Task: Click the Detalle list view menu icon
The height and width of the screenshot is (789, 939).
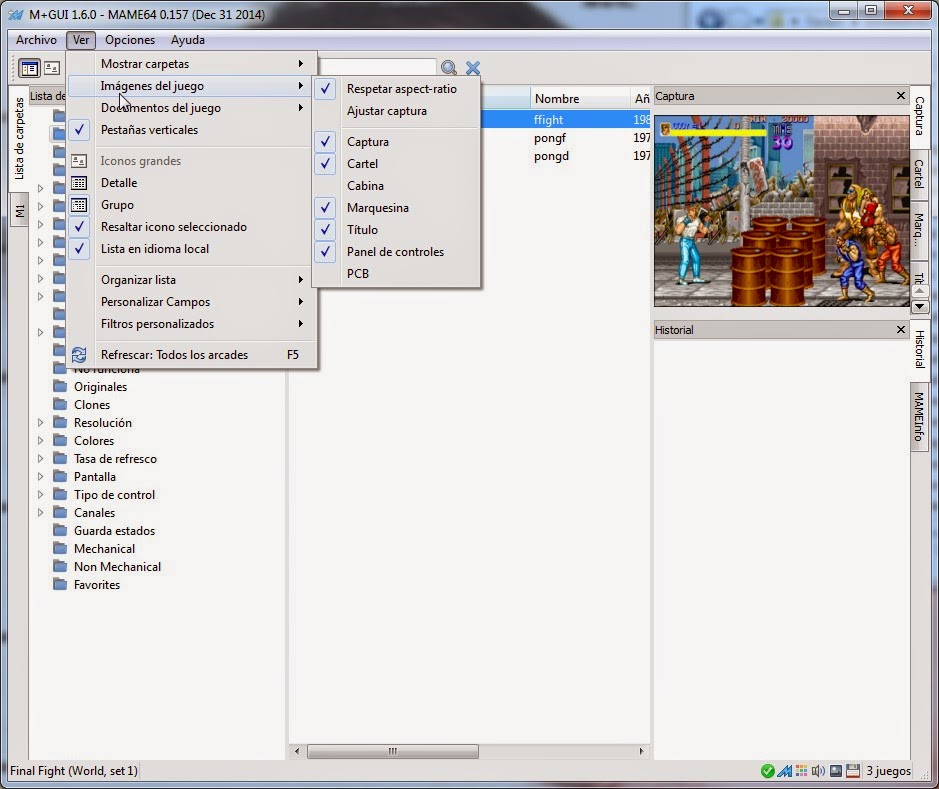Action: click(79, 183)
